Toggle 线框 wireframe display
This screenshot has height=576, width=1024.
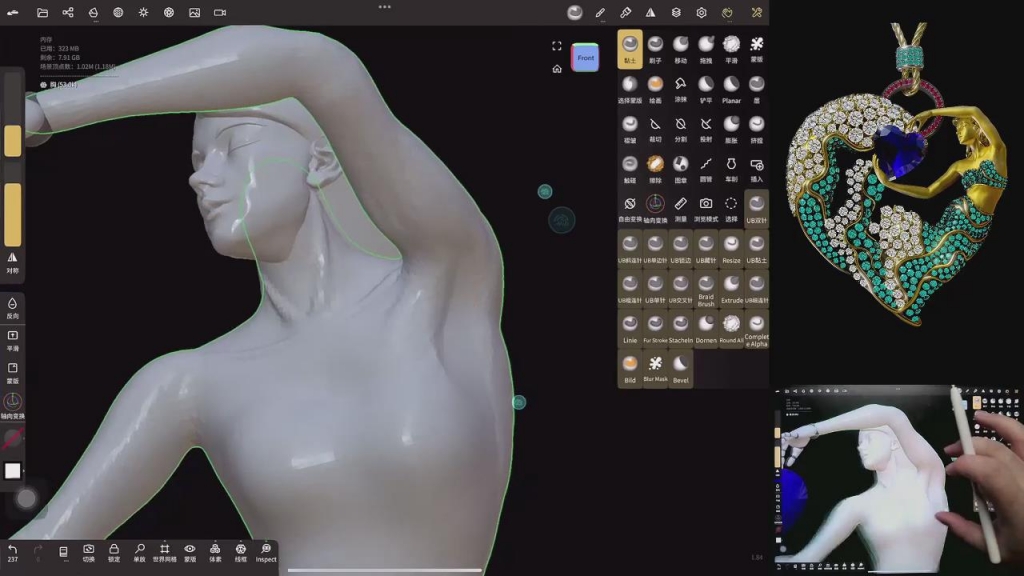[240, 552]
